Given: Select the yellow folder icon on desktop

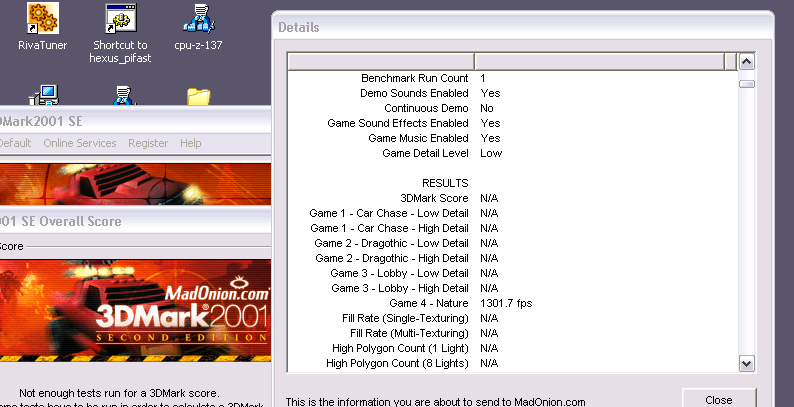Looking at the screenshot, I should click(198, 96).
